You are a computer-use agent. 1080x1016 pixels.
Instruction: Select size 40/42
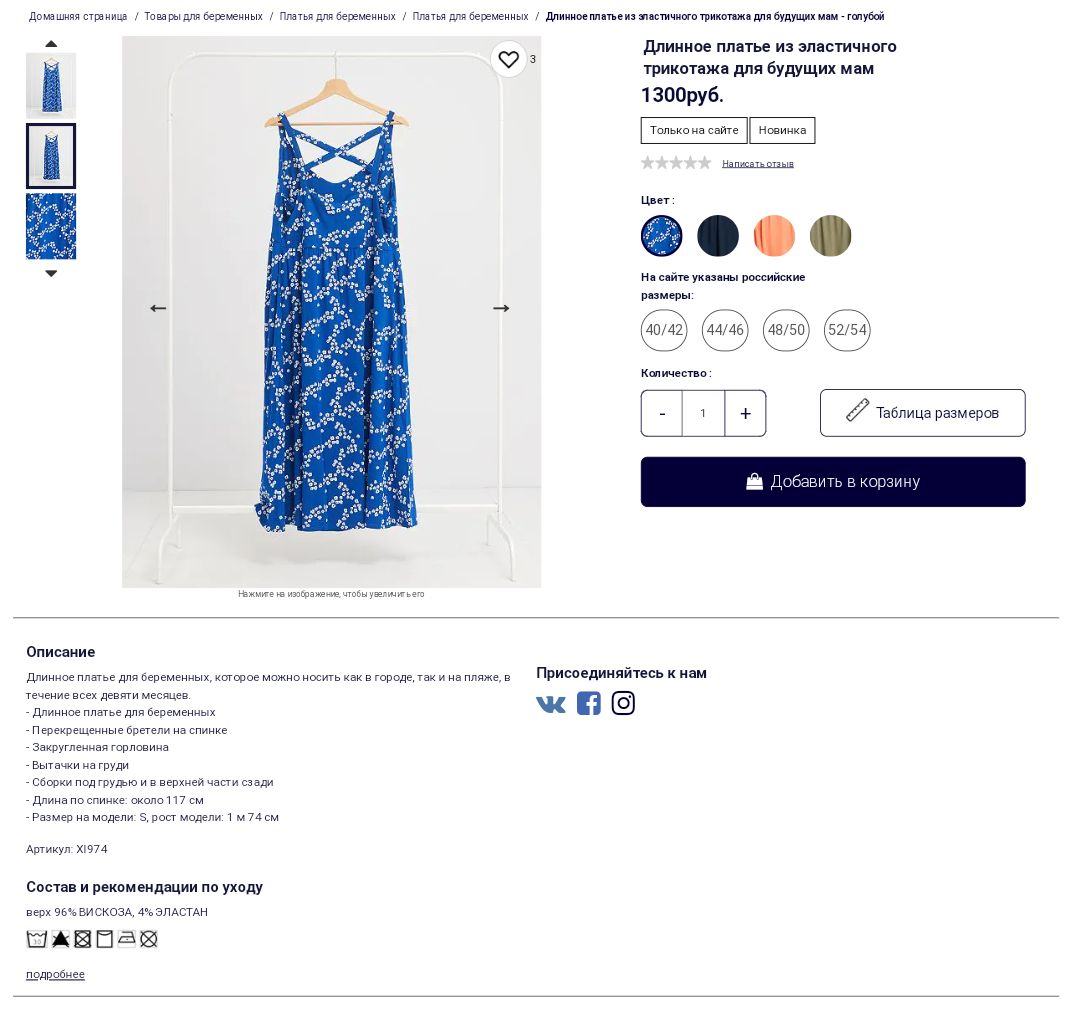(664, 331)
